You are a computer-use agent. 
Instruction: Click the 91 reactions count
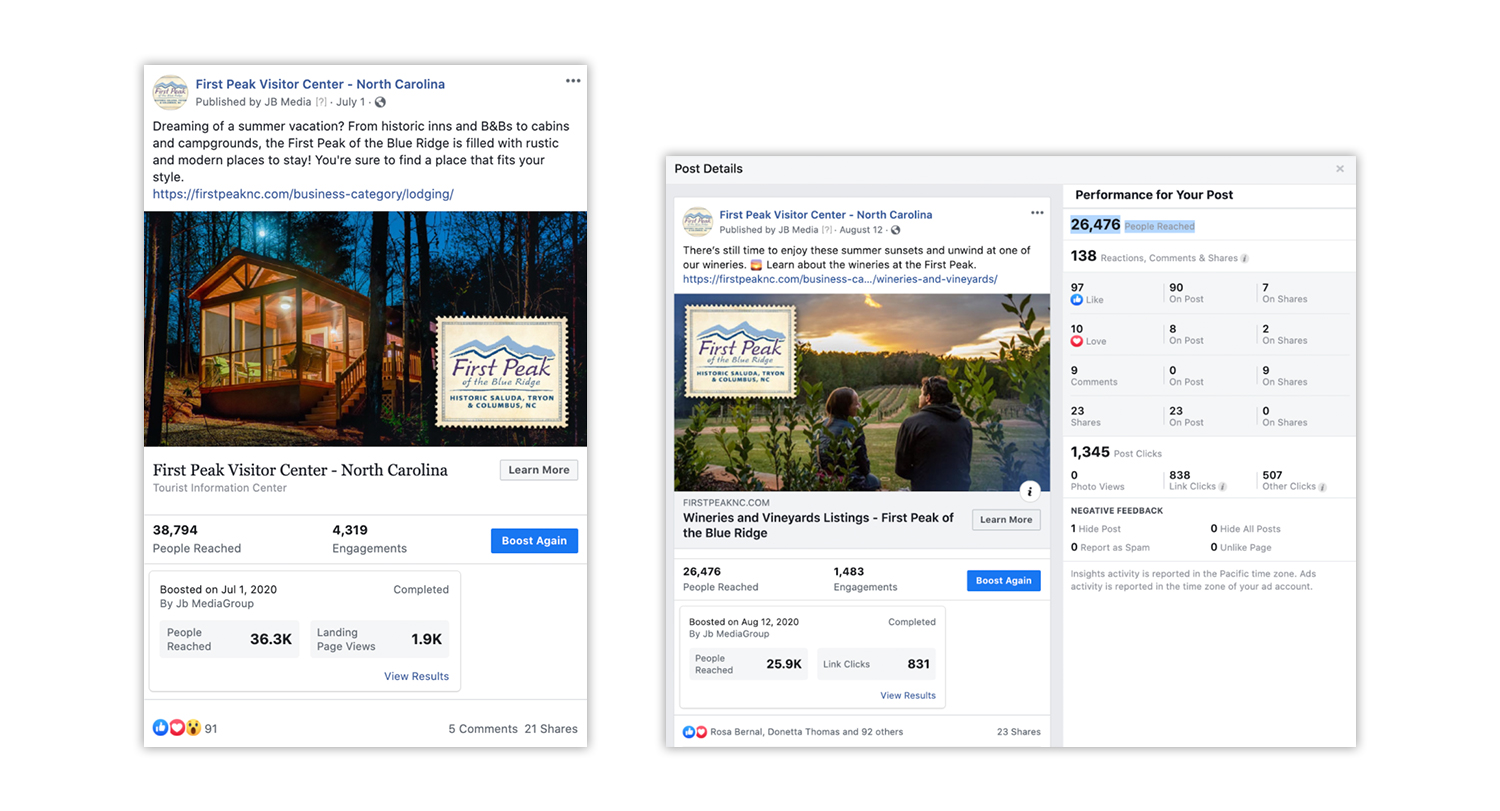pyautogui.click(x=211, y=729)
